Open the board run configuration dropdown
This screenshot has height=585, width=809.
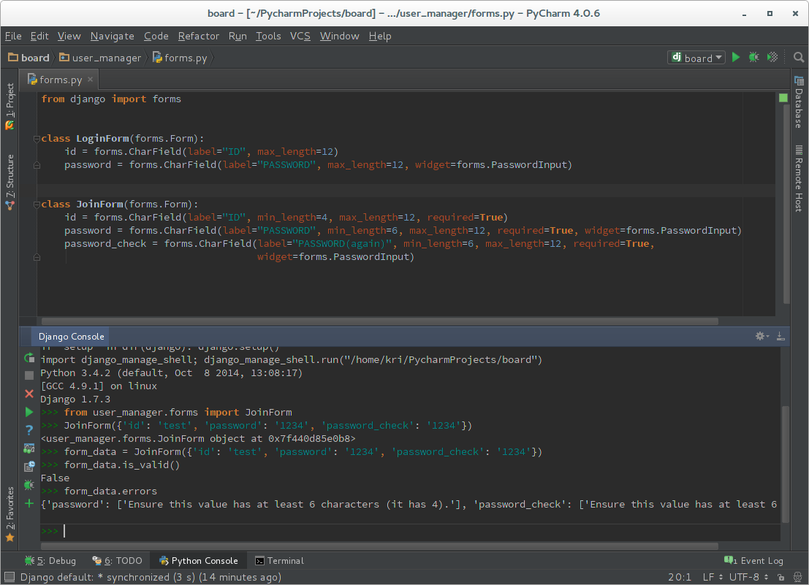(697, 57)
